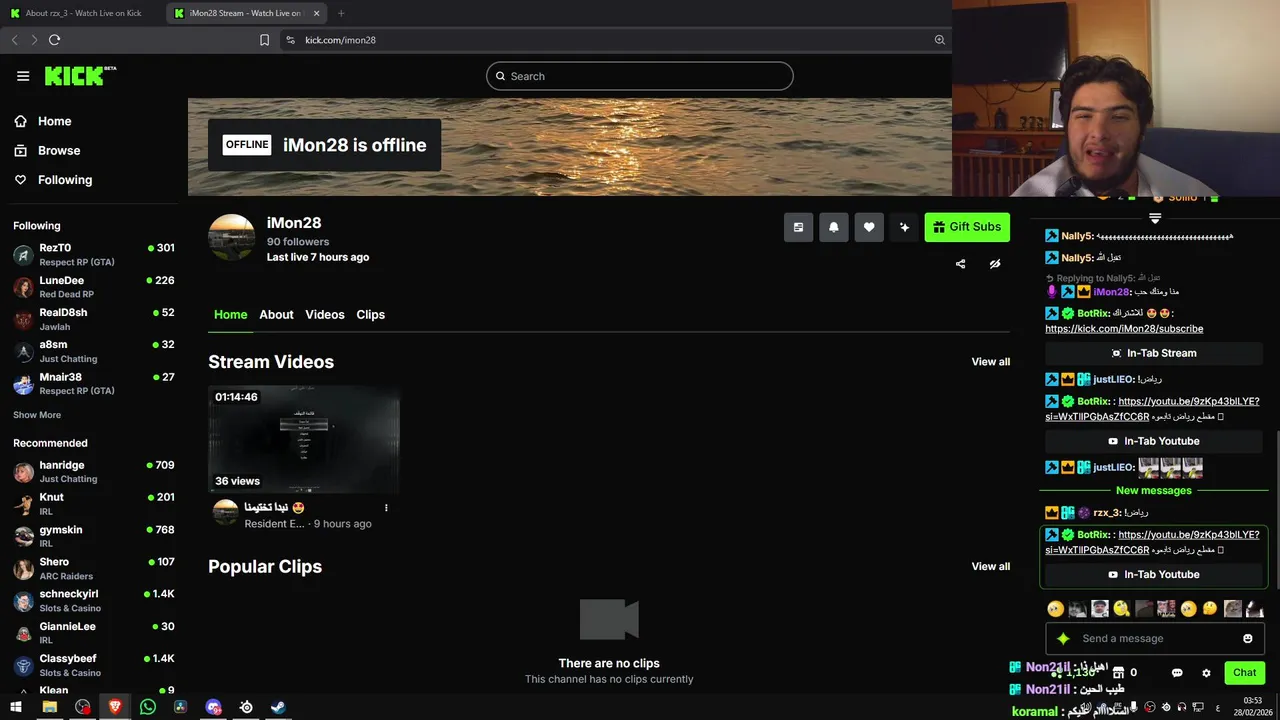
Task: Click iMon28 profile avatar
Action: tap(231, 237)
